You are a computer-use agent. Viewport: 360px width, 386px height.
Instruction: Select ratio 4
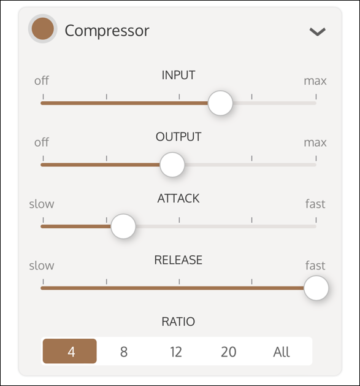pos(70,351)
